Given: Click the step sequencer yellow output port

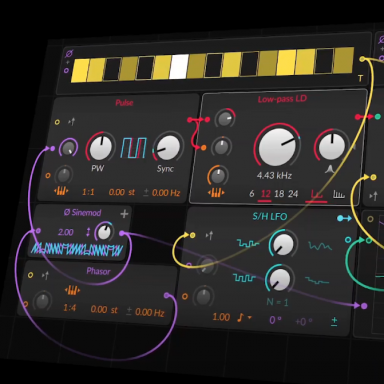Looking at the screenshot, I should [x=362, y=59].
